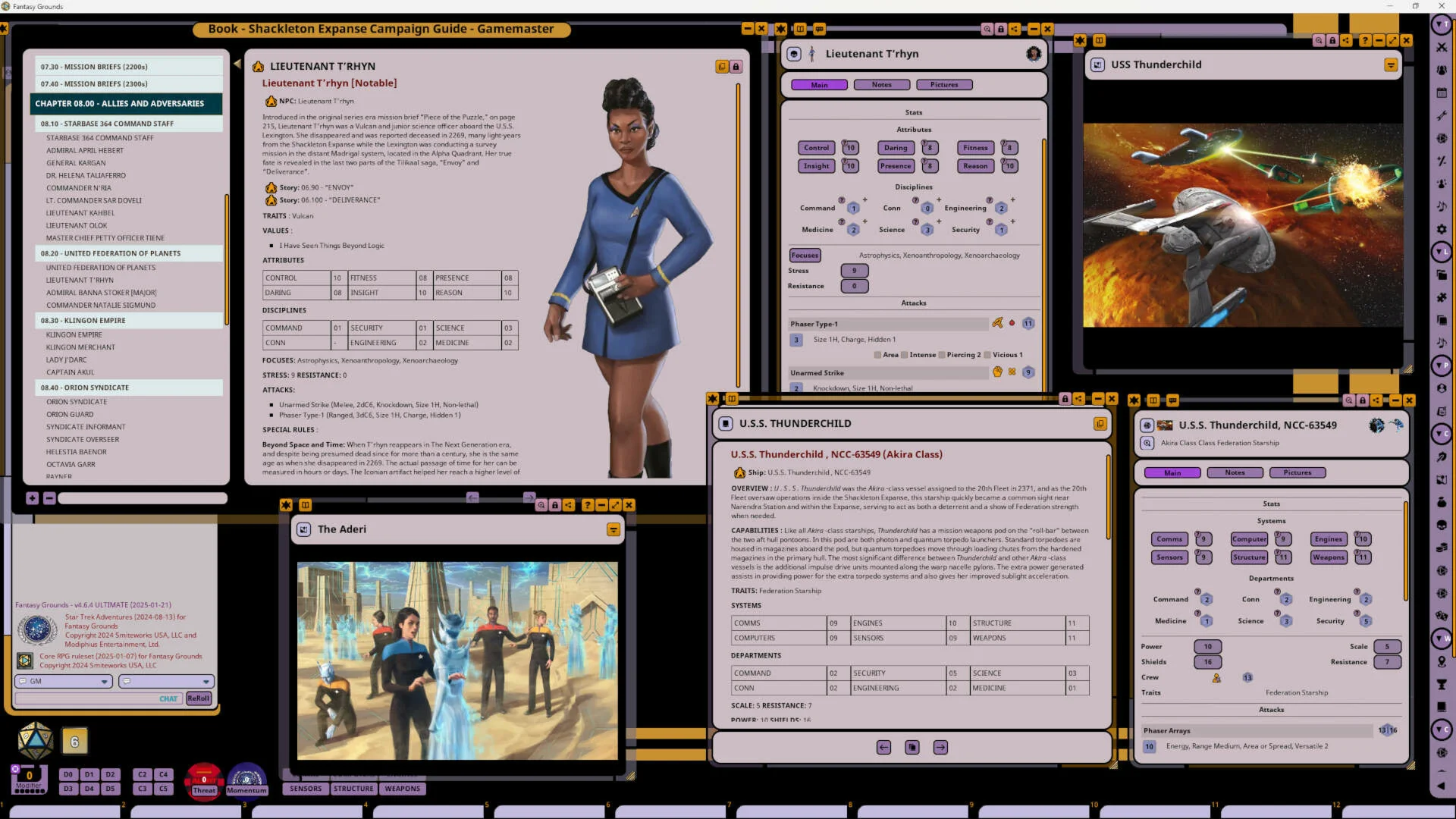This screenshot has width=1456, height=819.
Task: Toggle the Vicious 1 checkbox
Action: pos(987,355)
